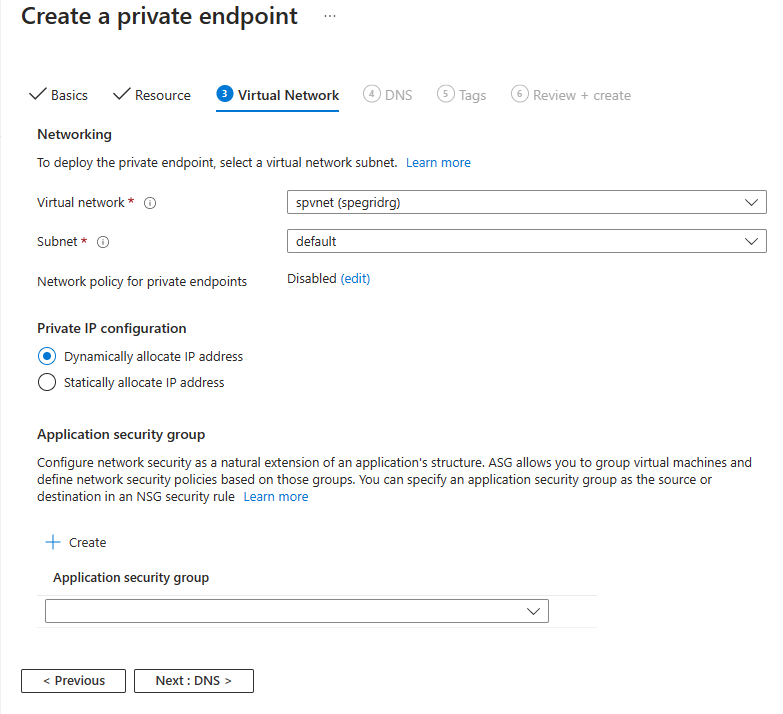This screenshot has height=714, width=783.
Task: Click the Previous button
Action: (73, 681)
